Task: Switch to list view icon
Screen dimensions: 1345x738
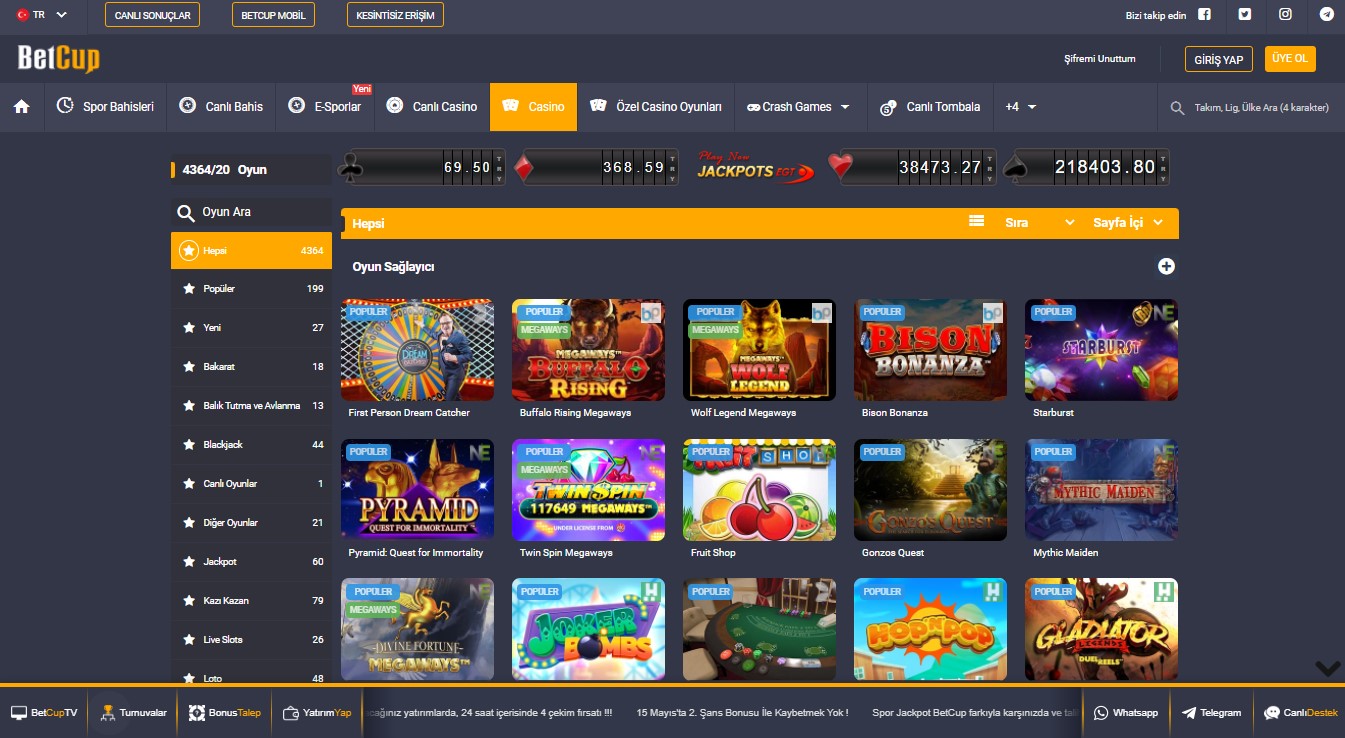Action: pyautogui.click(x=977, y=222)
